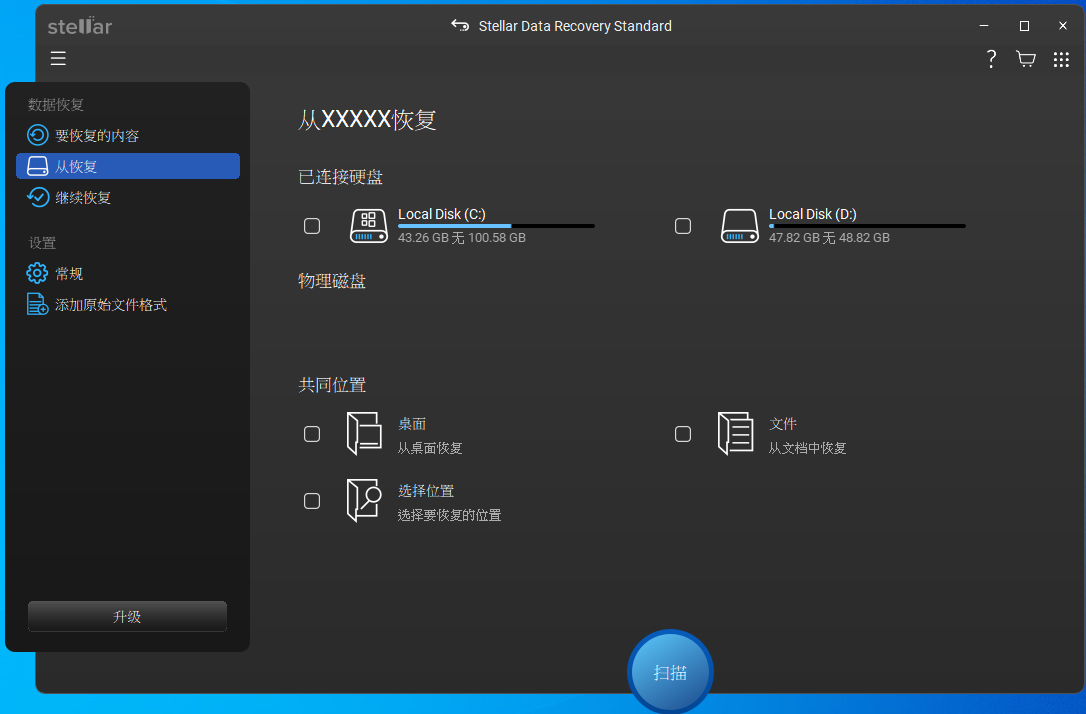Click the stellar logo
1086x714 pixels.
(x=80, y=26)
